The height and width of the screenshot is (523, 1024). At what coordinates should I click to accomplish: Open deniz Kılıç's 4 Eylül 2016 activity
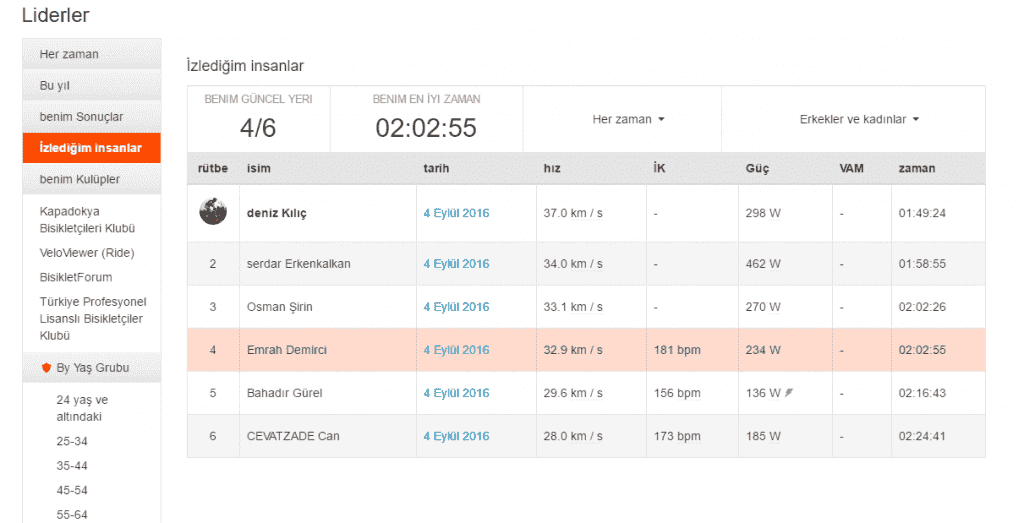click(x=456, y=213)
